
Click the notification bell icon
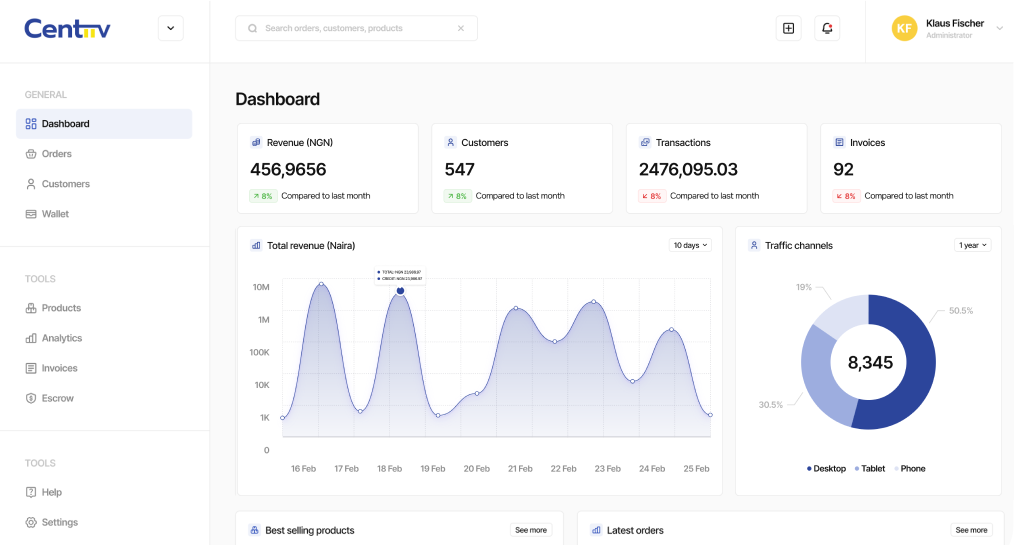click(827, 28)
